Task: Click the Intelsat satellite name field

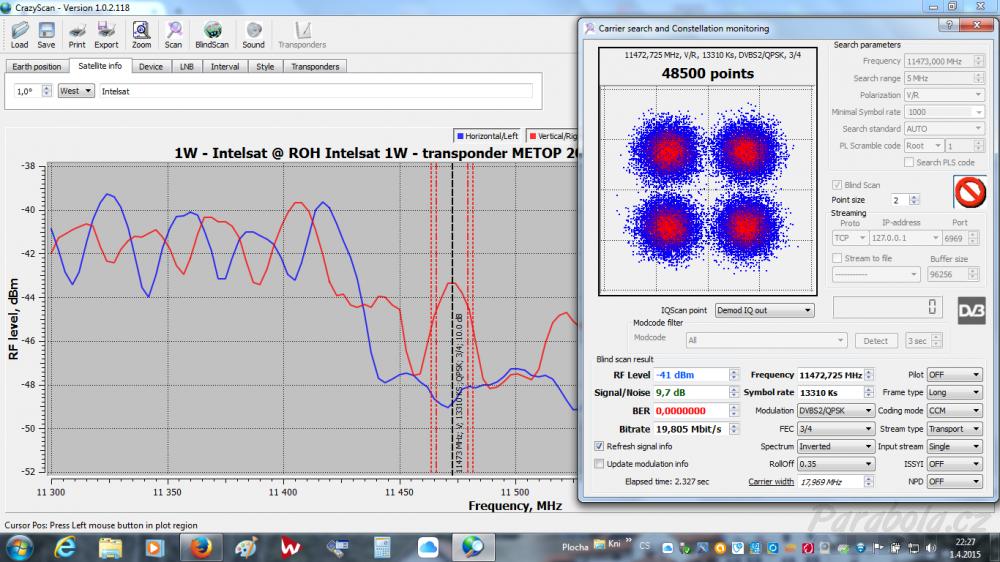Action: (x=316, y=91)
